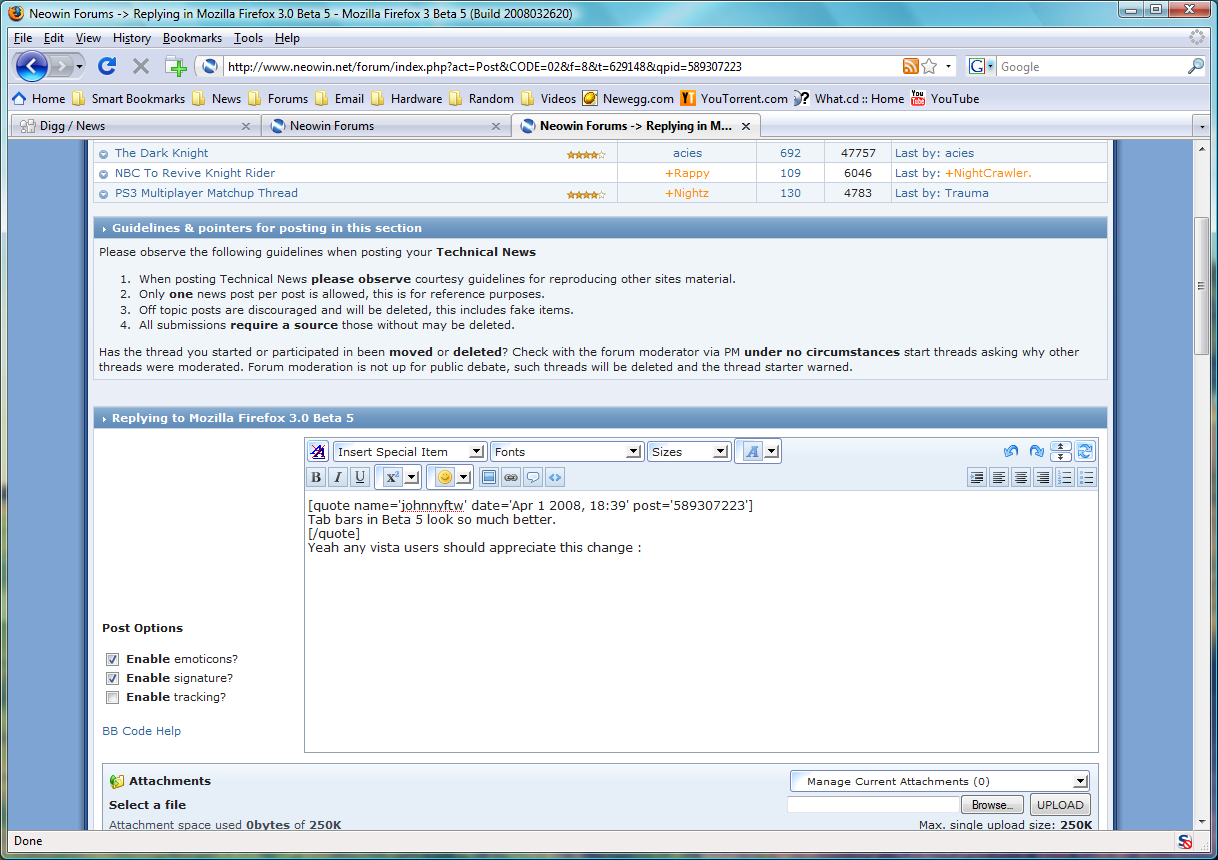Click the resize editor box icon
The height and width of the screenshot is (860, 1218).
click(x=1061, y=452)
